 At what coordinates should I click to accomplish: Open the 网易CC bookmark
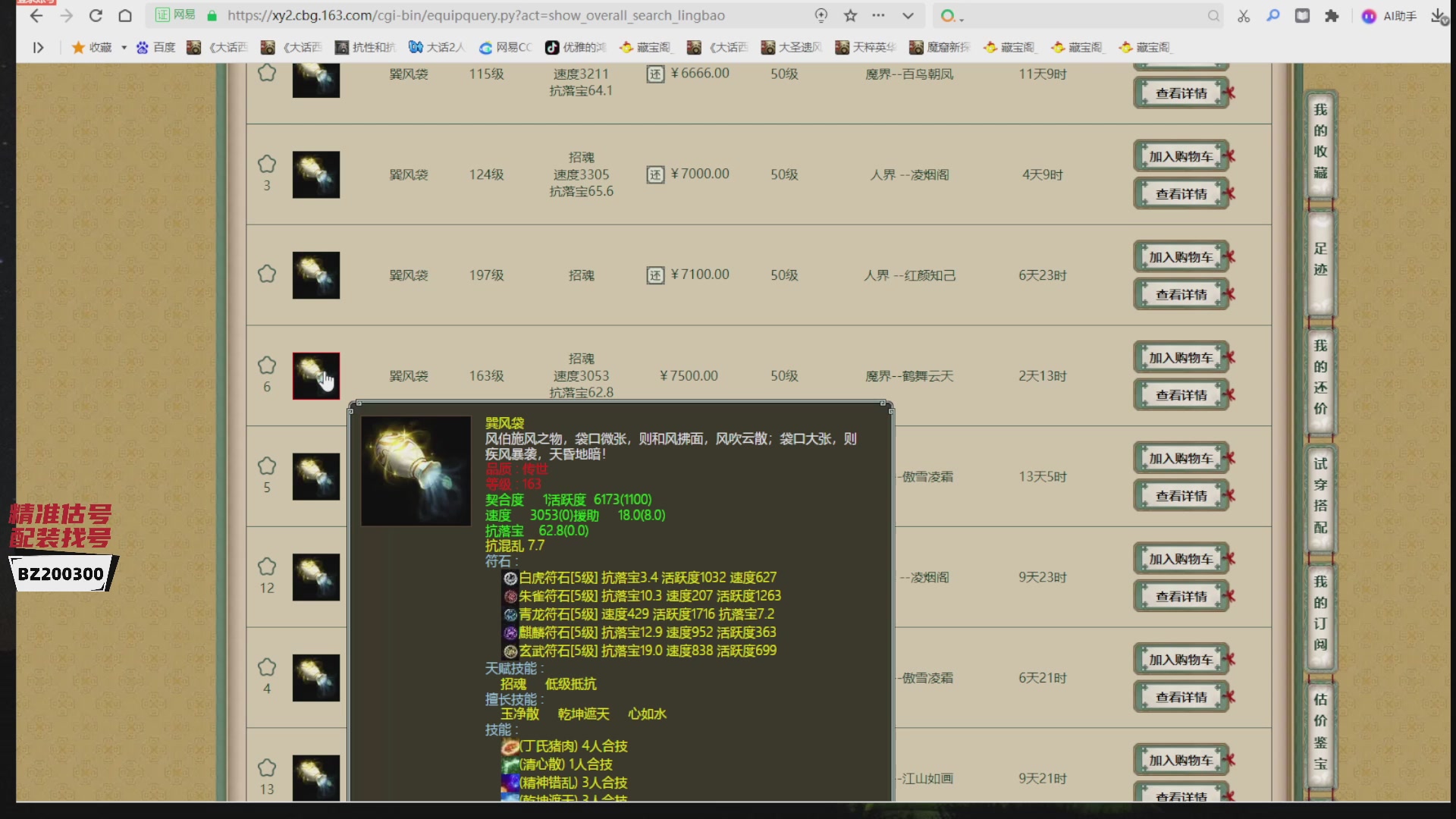click(506, 48)
